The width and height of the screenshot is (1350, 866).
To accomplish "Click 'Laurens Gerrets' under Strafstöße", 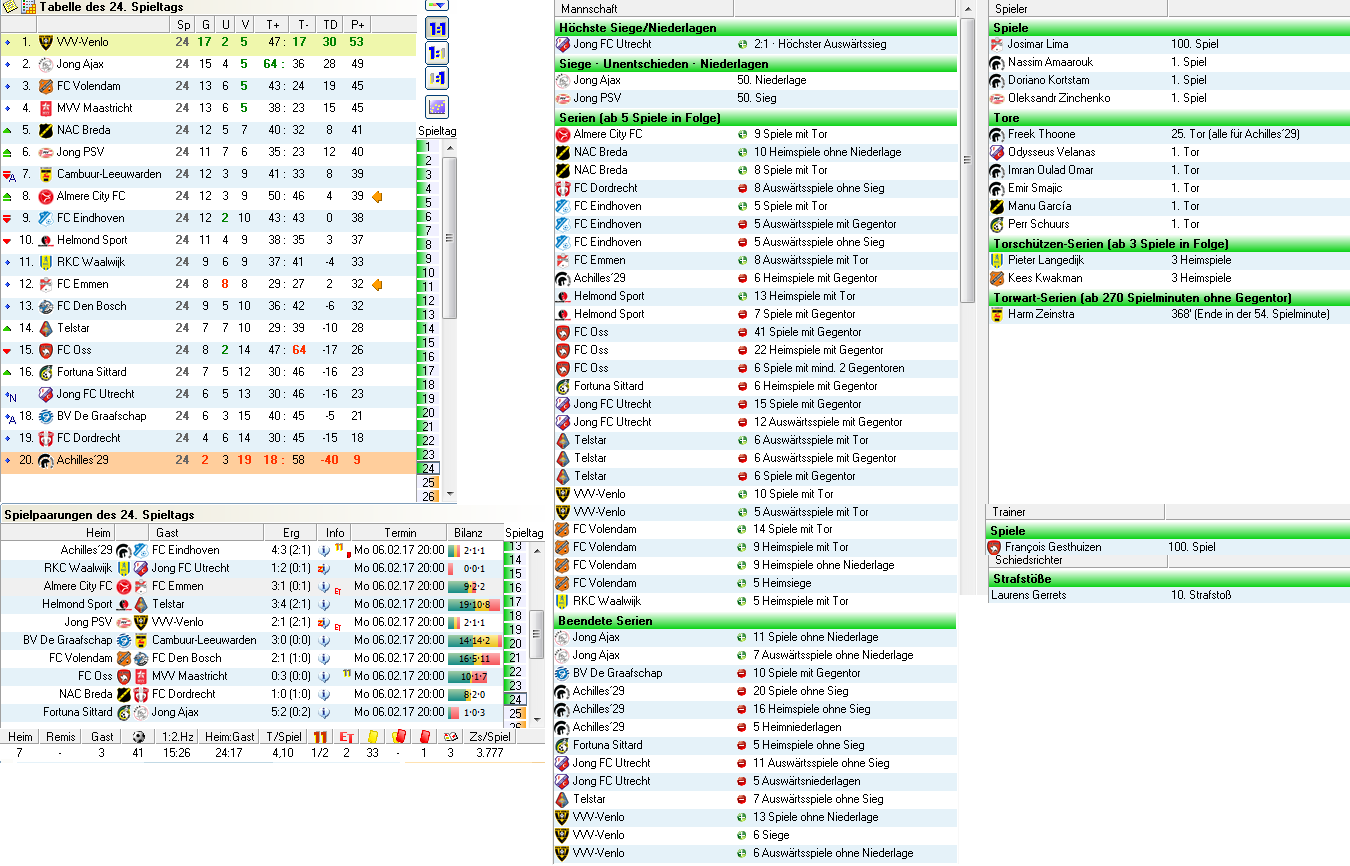I will 1028,595.
